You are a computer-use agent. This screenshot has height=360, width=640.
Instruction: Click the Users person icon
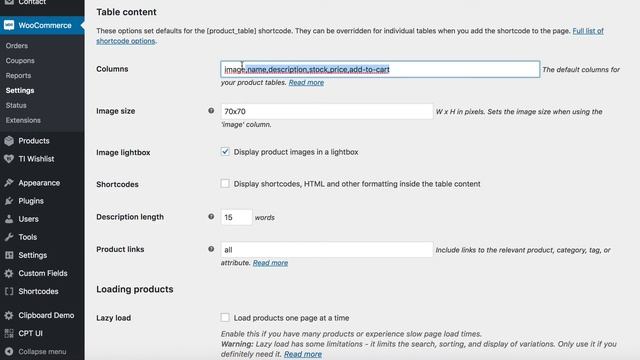click(9, 219)
